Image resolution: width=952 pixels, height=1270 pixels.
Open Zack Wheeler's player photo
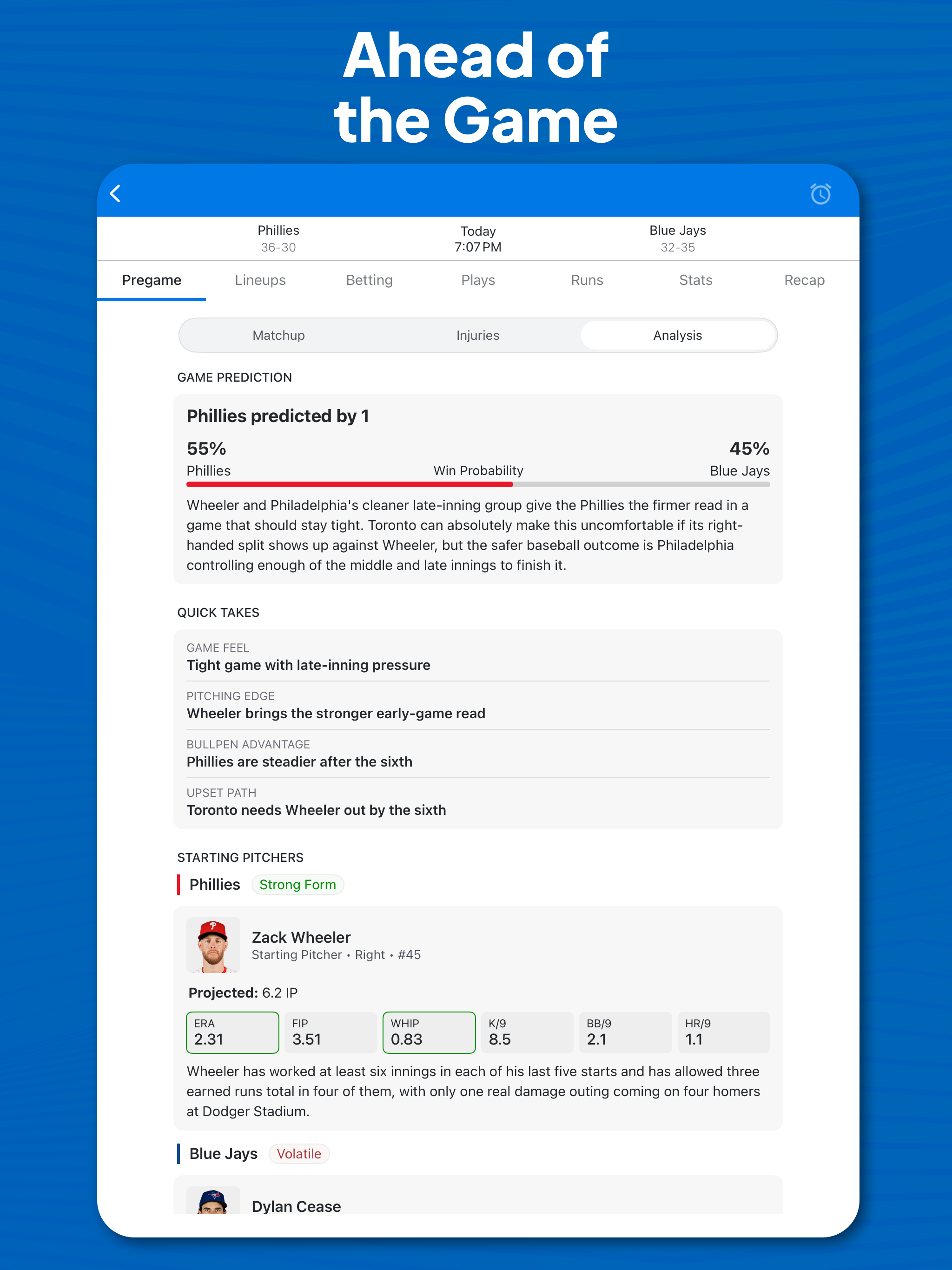pyautogui.click(x=213, y=945)
